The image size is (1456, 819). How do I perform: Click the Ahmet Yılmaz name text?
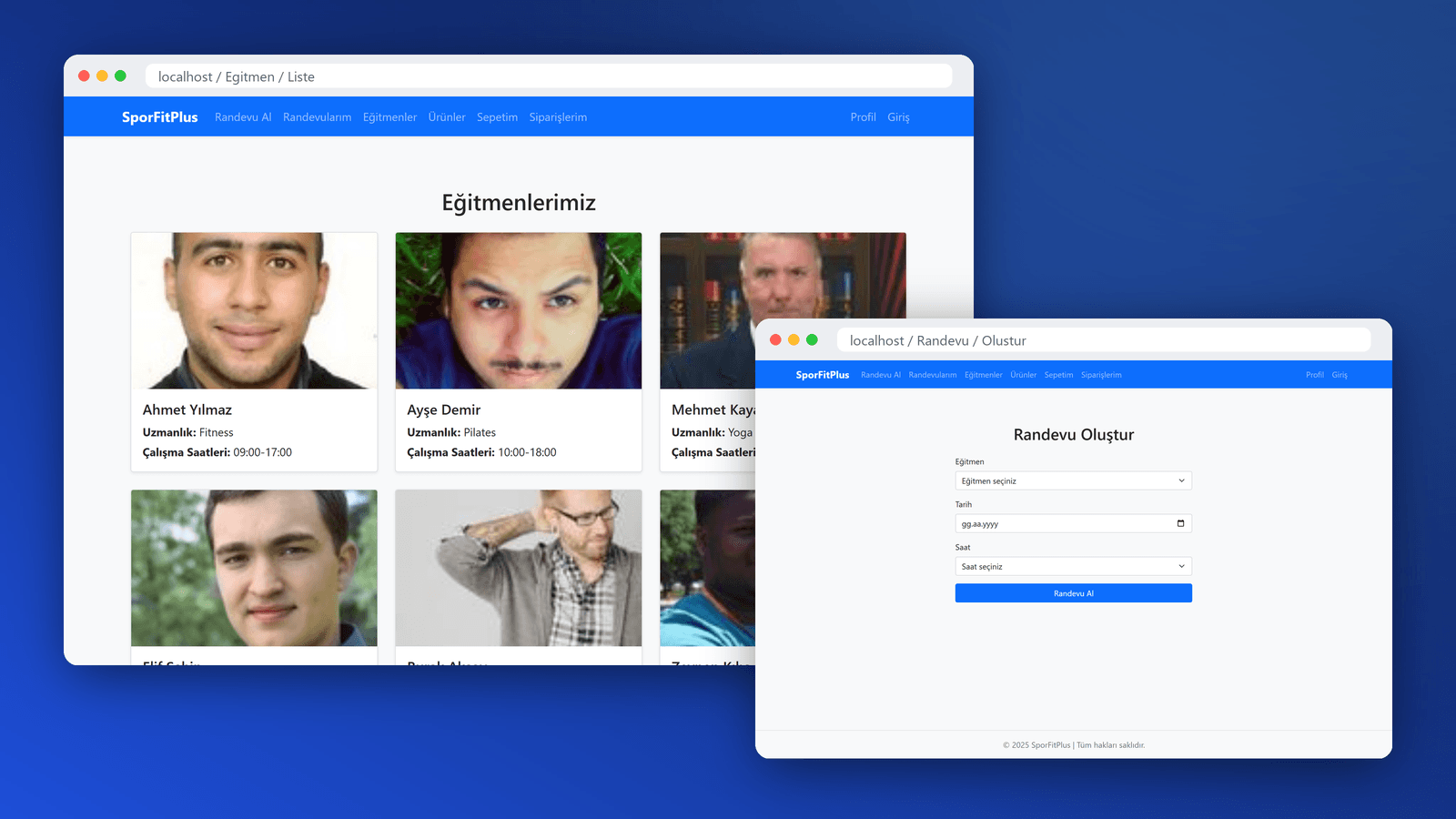[x=187, y=409]
